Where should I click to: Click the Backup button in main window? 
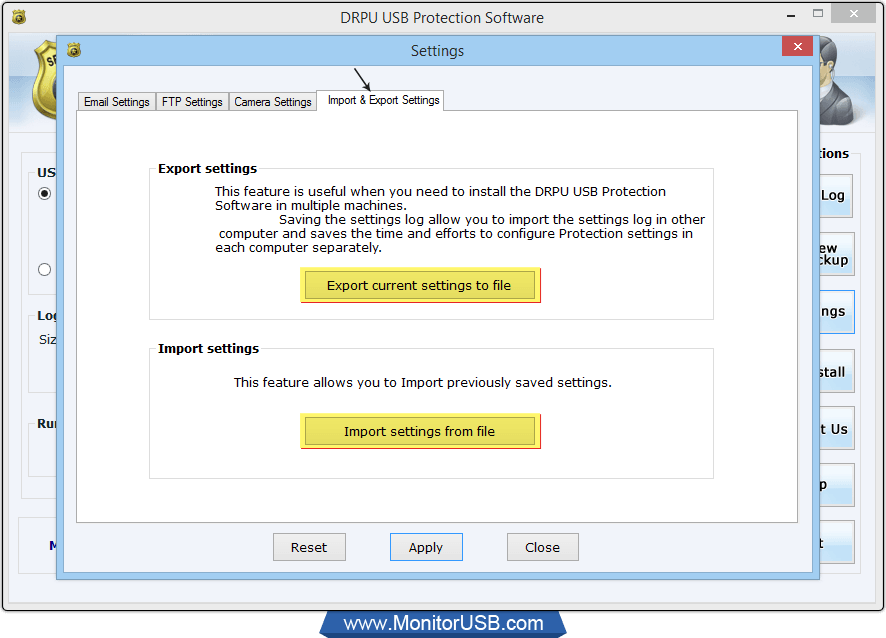point(836,254)
